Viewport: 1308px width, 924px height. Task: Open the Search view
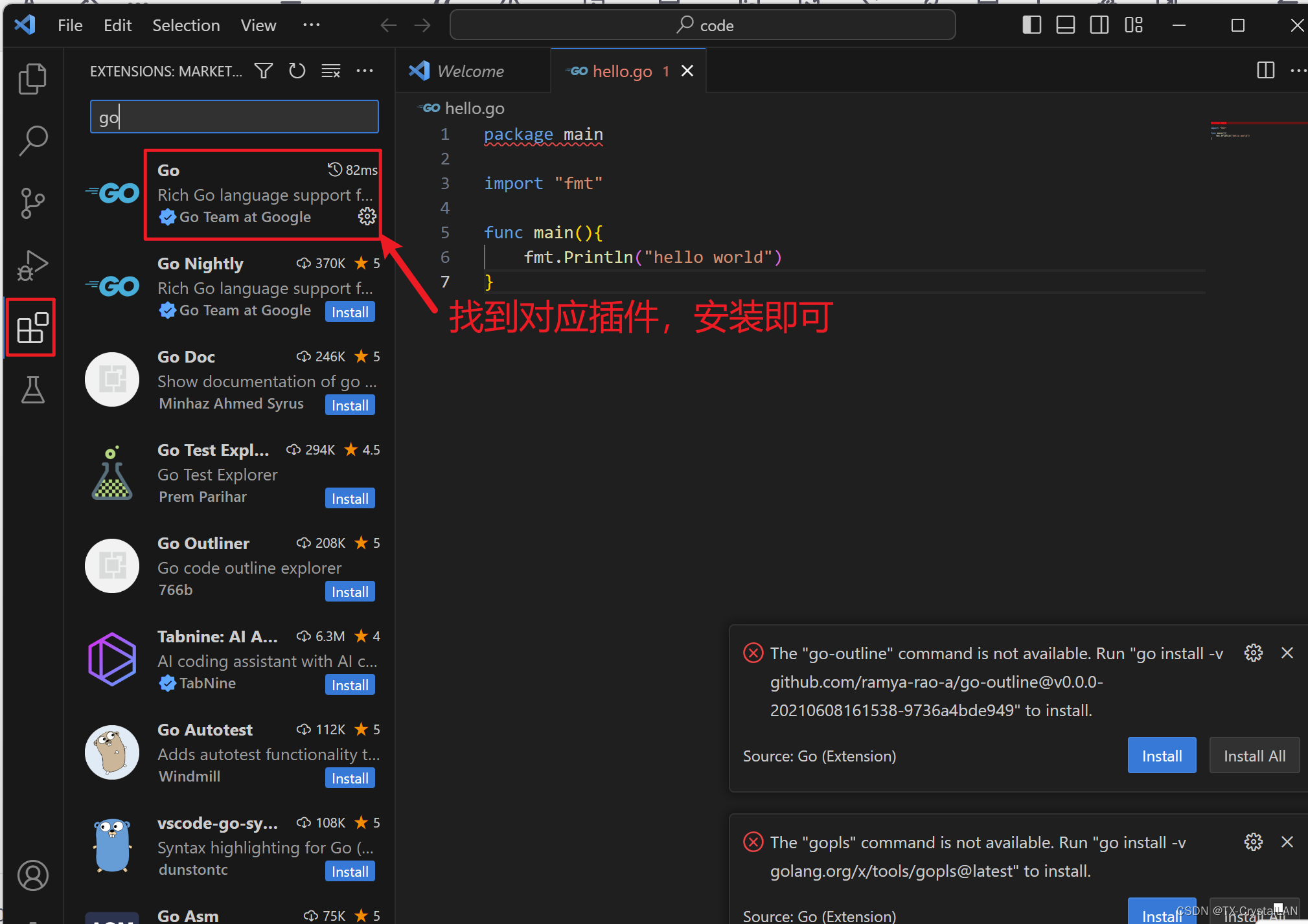pyautogui.click(x=32, y=140)
